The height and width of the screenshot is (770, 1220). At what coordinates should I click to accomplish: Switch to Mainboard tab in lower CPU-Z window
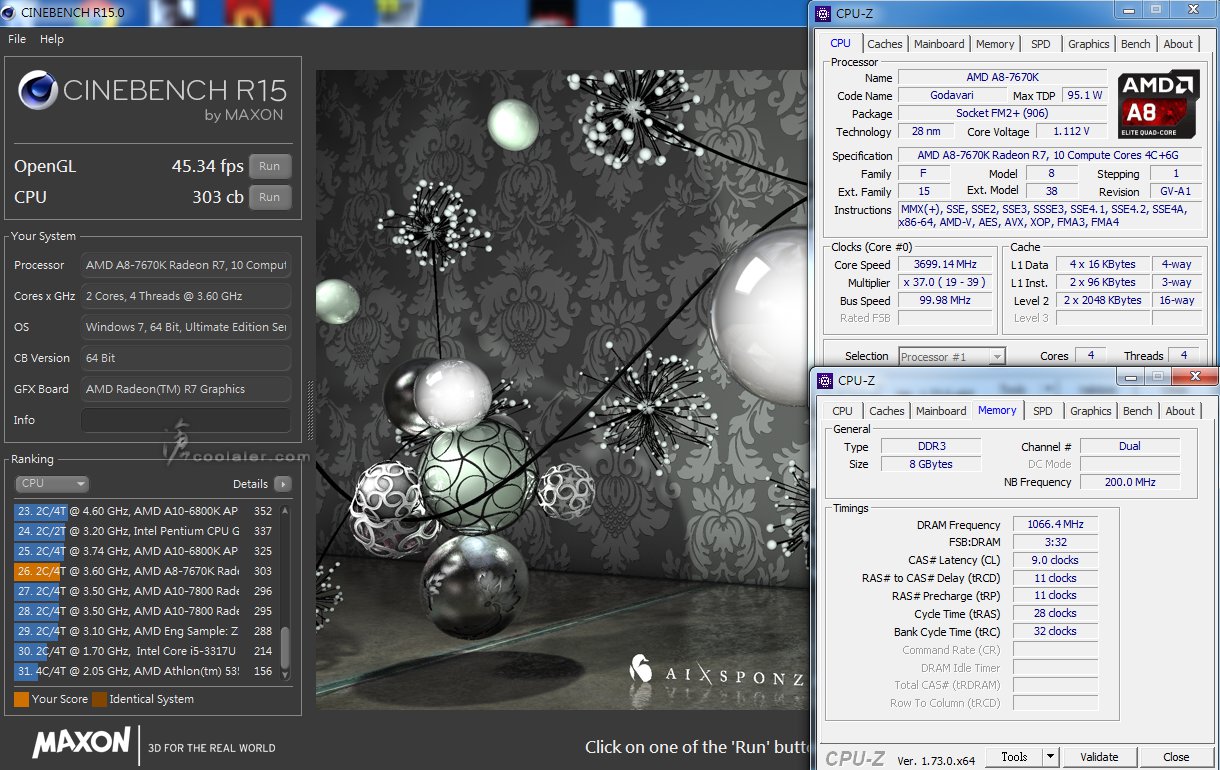(941, 411)
